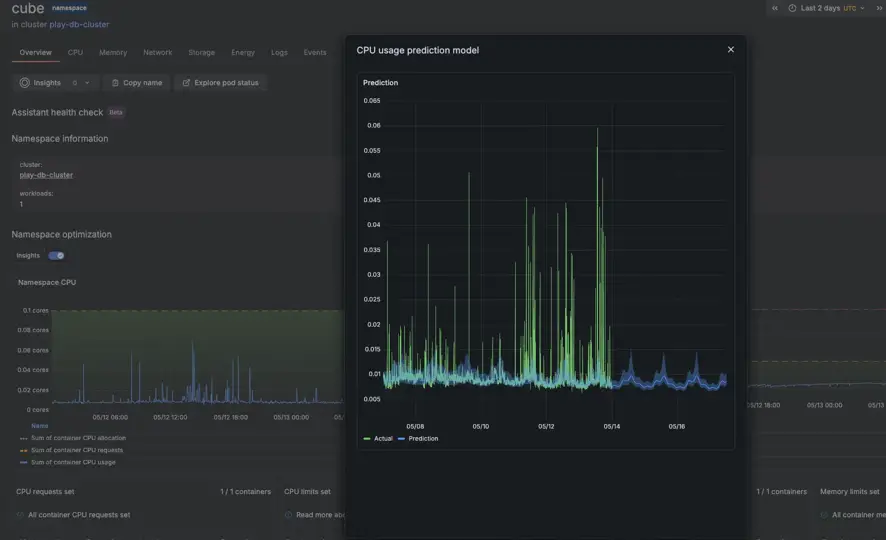
Task: Click the Prediction chart title
Action: tap(380, 82)
